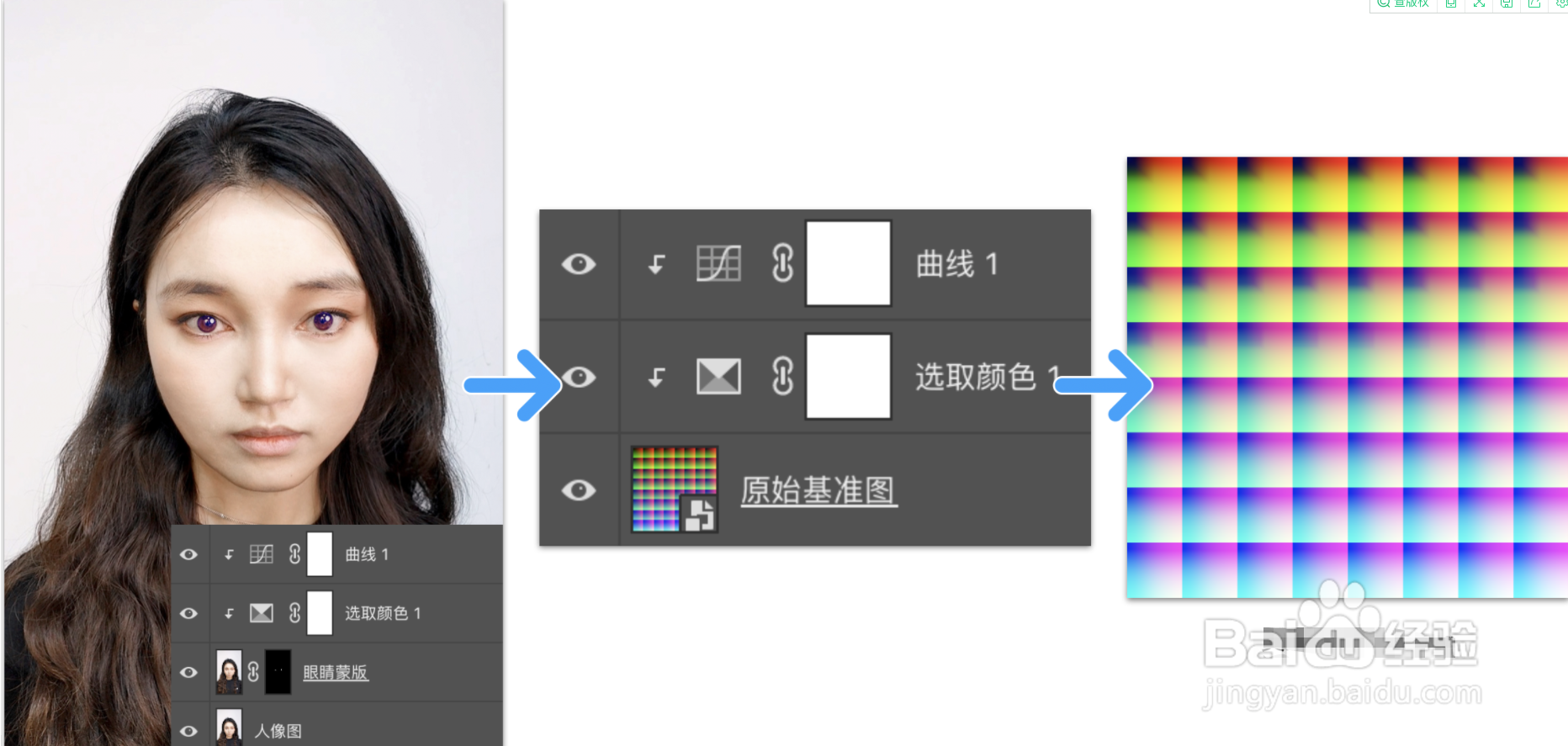This screenshot has height=746, width=1568.
Task: Click the 选取颜色 1 name in the small portrait panel
Action: (x=383, y=613)
